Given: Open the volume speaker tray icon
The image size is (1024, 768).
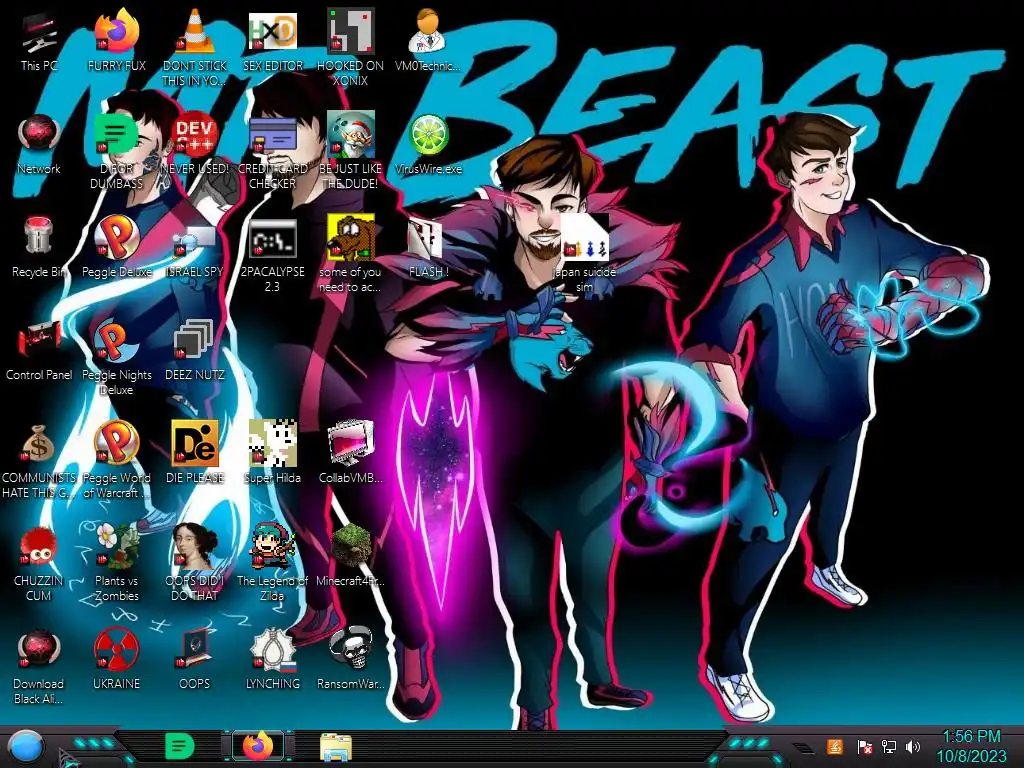Looking at the screenshot, I should 913,746.
